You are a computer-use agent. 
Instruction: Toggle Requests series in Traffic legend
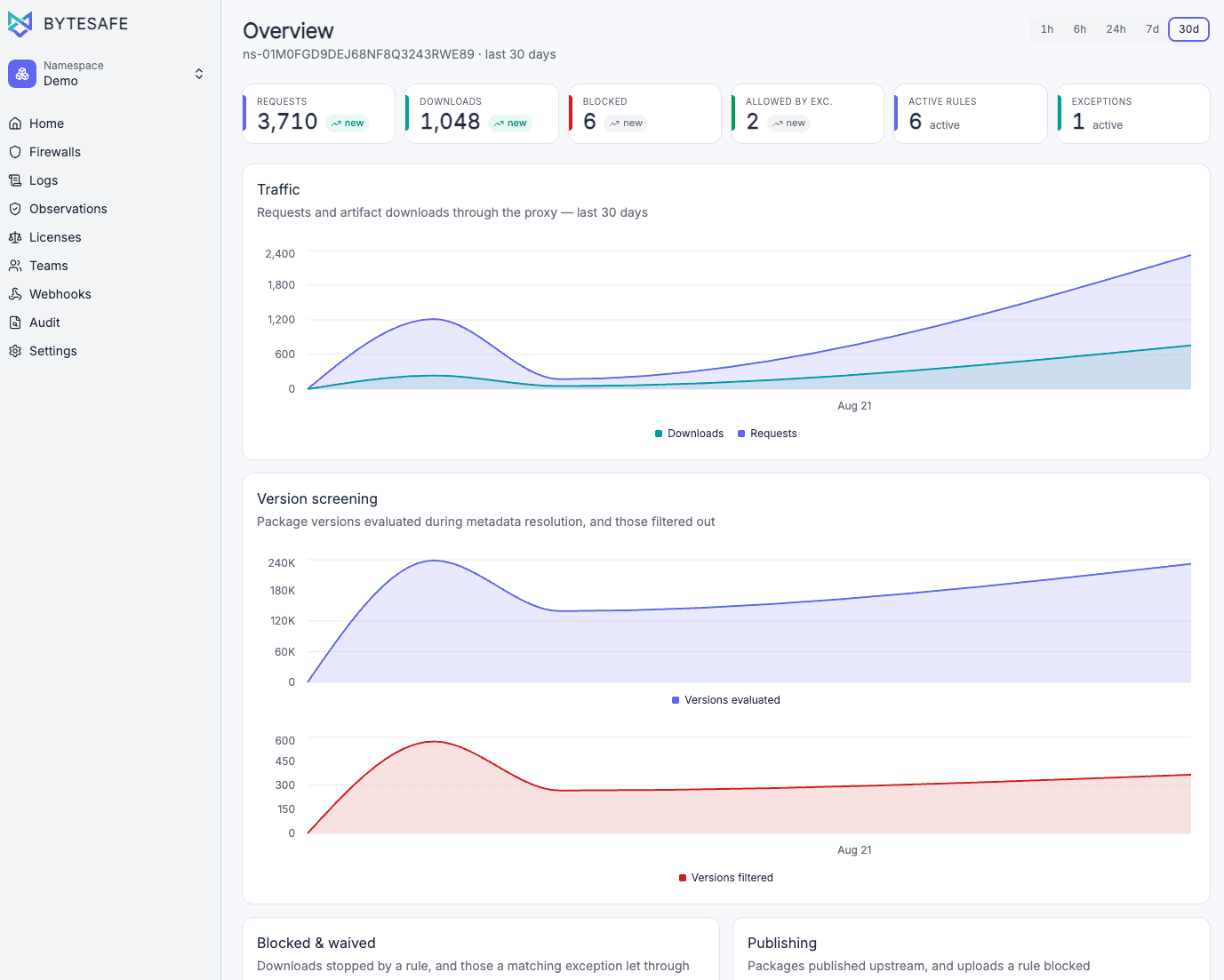pos(767,434)
